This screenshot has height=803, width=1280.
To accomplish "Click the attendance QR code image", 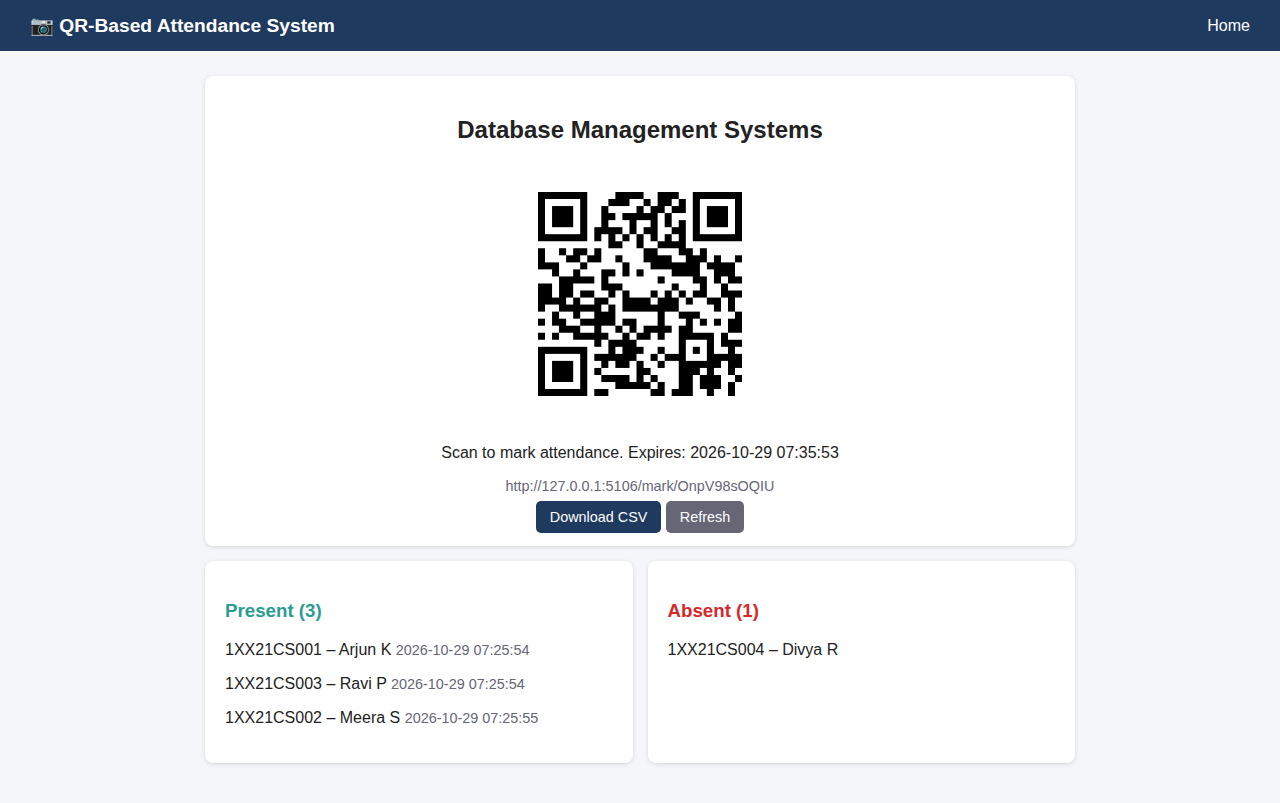I will pos(640,294).
